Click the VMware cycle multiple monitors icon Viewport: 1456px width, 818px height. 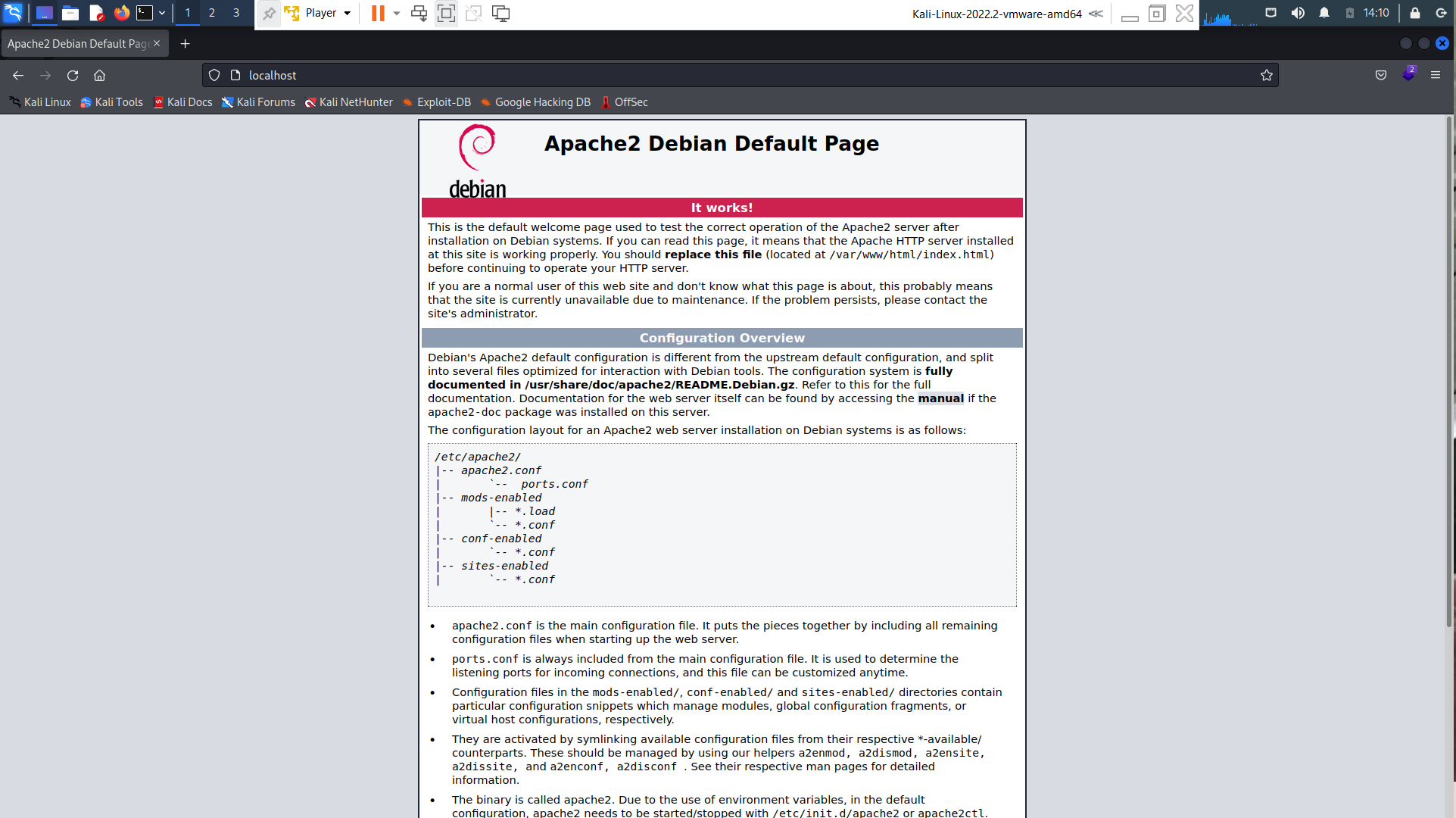click(x=500, y=13)
